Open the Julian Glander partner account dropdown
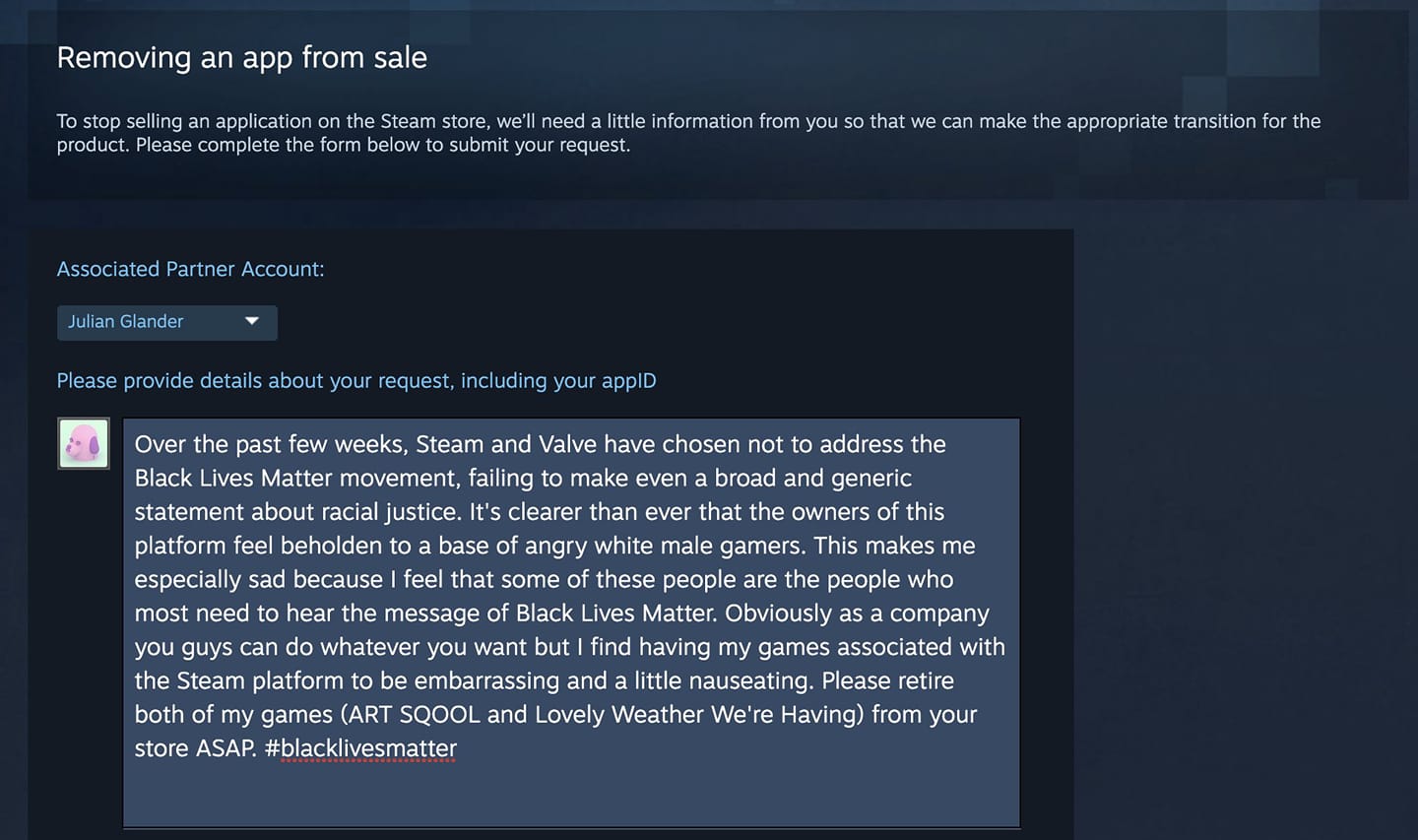The height and width of the screenshot is (840, 1418). point(148,322)
